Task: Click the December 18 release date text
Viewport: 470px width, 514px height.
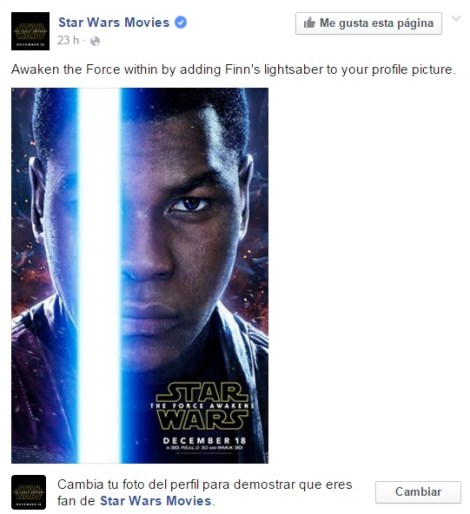Action: pos(204,441)
